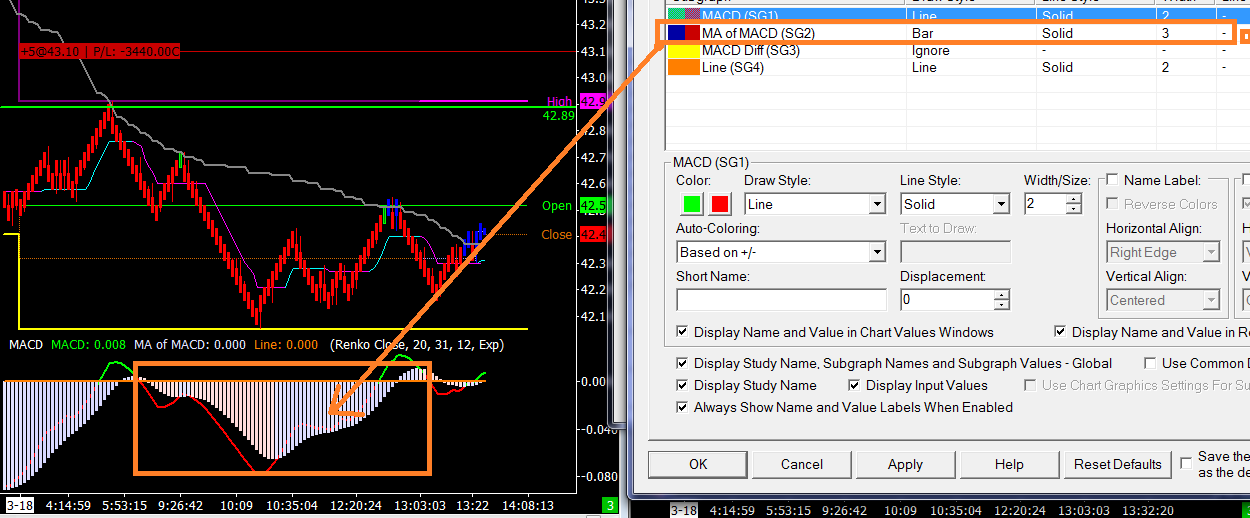The width and height of the screenshot is (1250, 518).
Task: Toggle the Use Common D... checkbox
Action: pyautogui.click(x=1151, y=363)
